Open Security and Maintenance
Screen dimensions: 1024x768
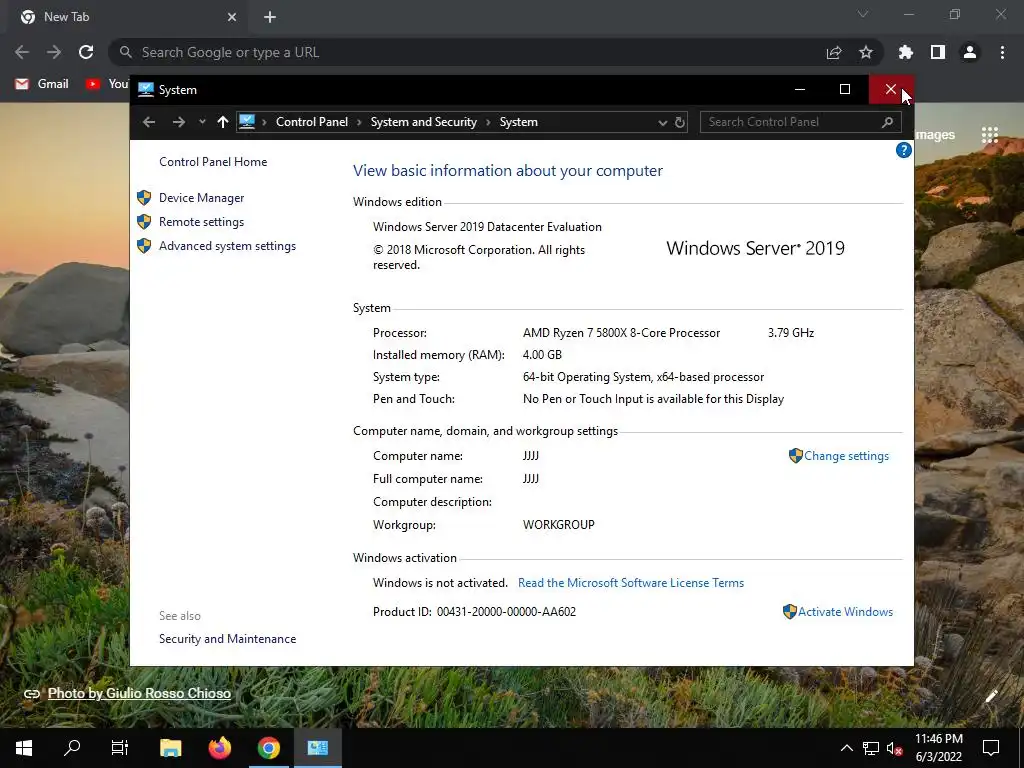click(227, 639)
